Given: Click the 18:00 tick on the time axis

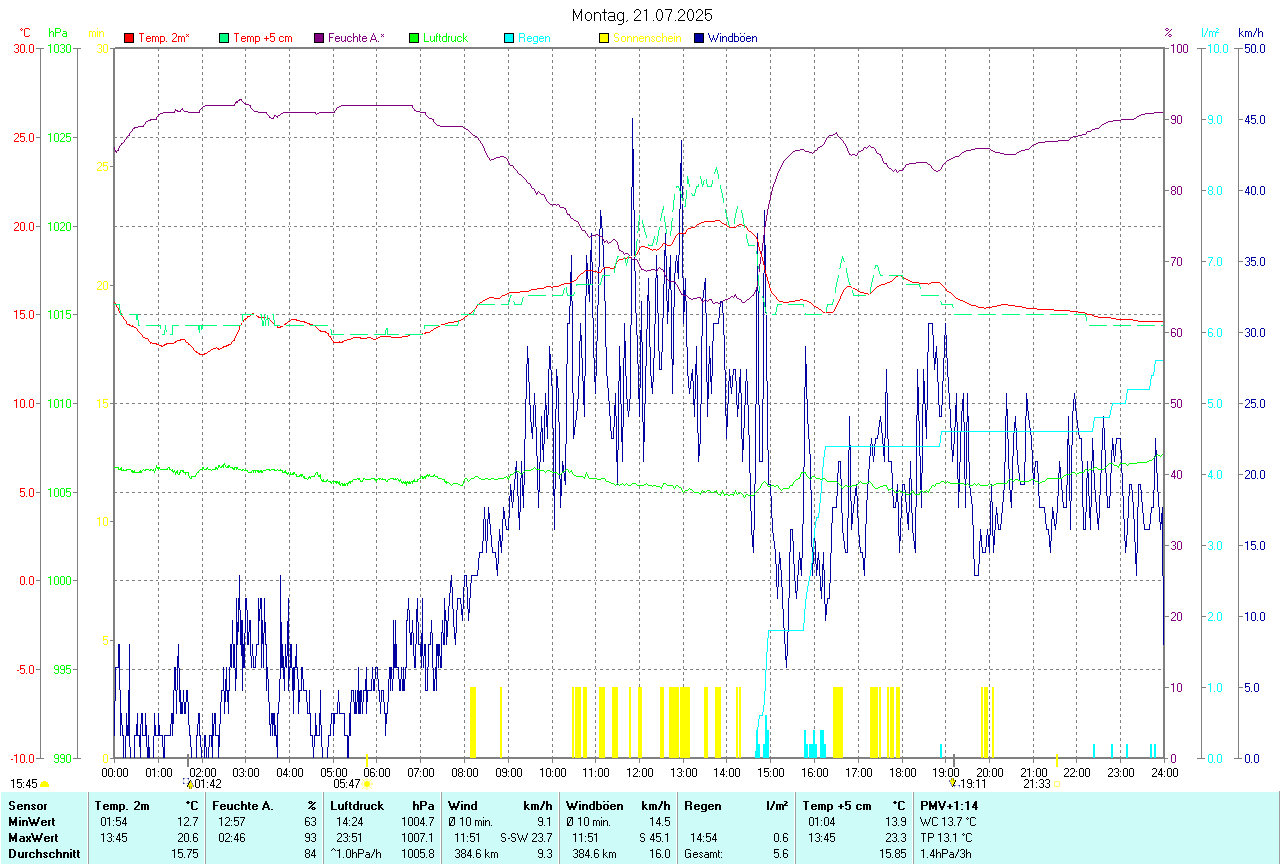Looking at the screenshot, I should coord(902,772).
